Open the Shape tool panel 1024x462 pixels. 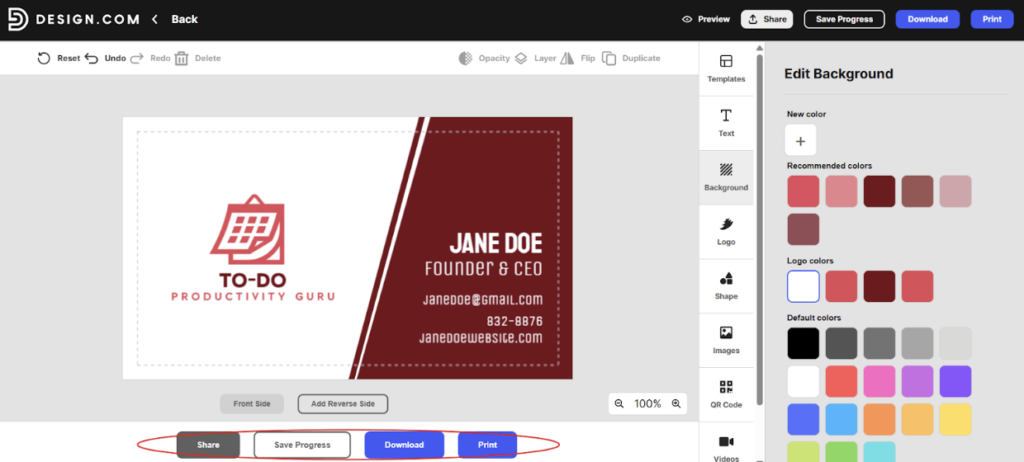click(x=726, y=285)
